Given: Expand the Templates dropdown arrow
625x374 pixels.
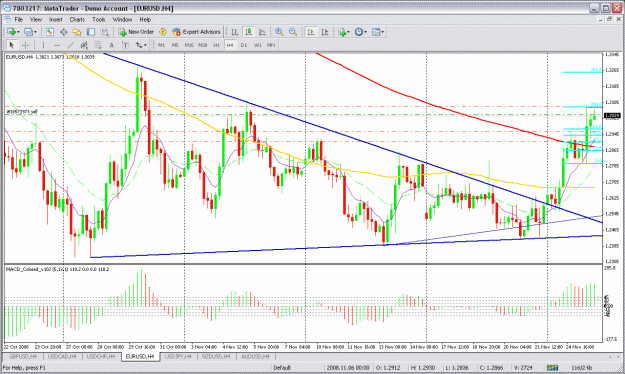Looking at the screenshot, I should 382,32.
